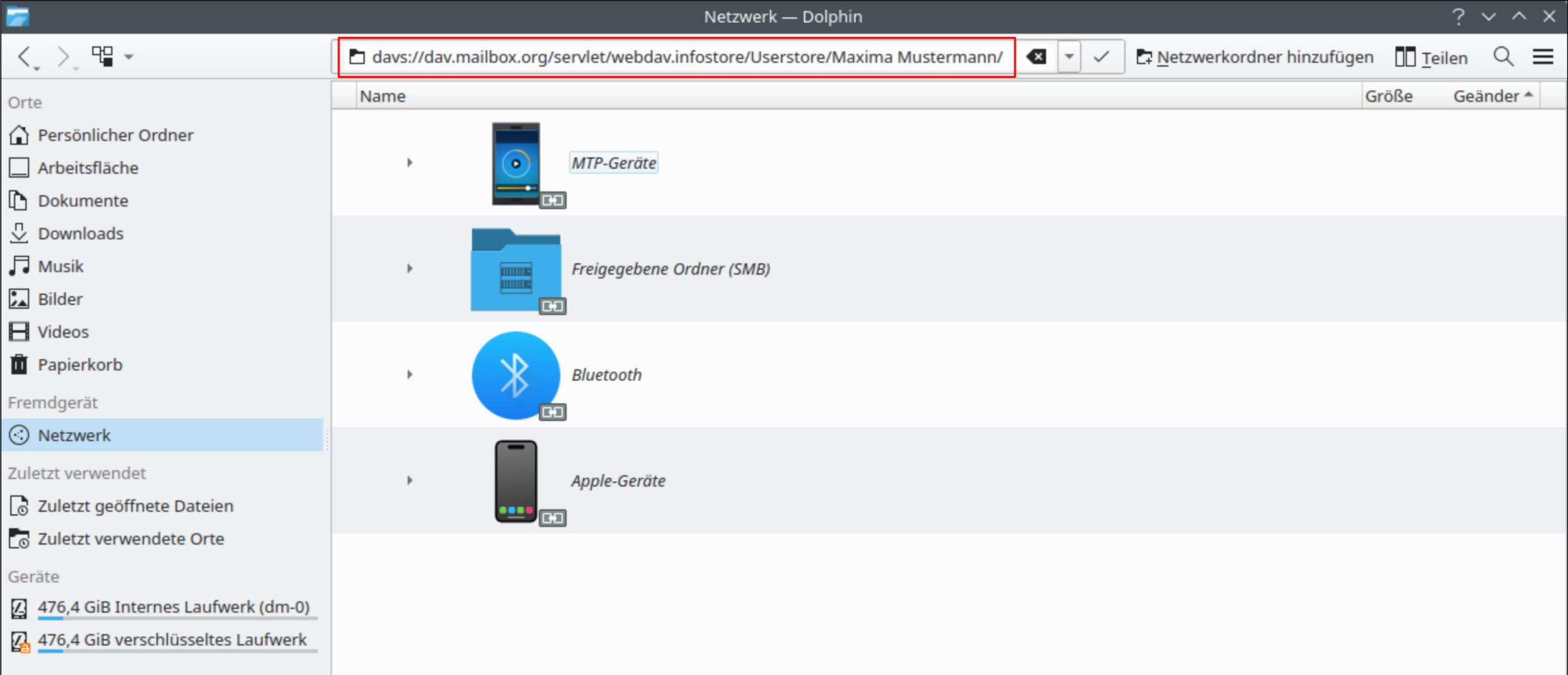Click the MTP-Geräte phone icon
The image size is (1568, 675).
pyautogui.click(x=516, y=164)
